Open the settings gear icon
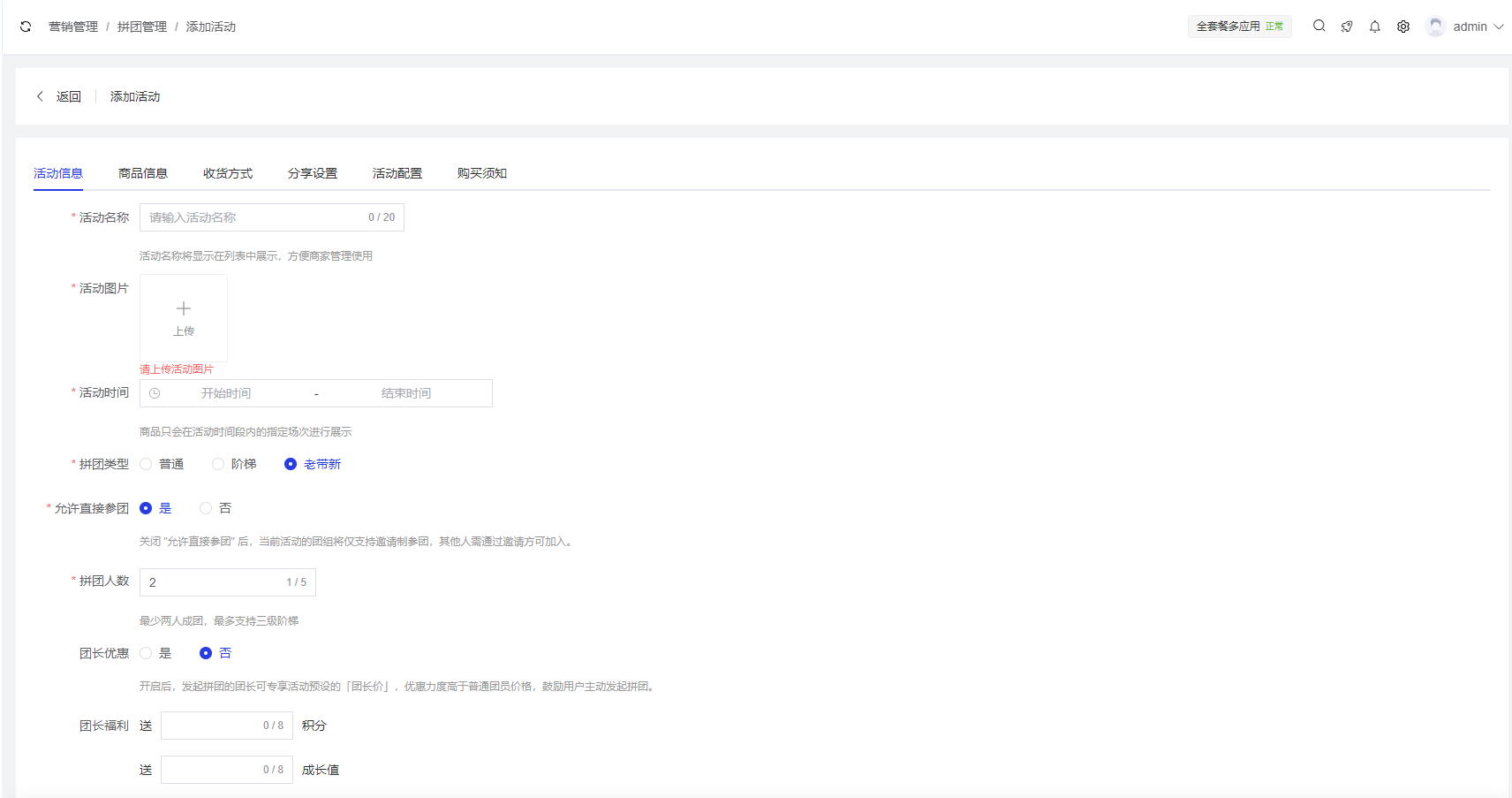Viewport: 1512px width, 798px height. (1403, 27)
